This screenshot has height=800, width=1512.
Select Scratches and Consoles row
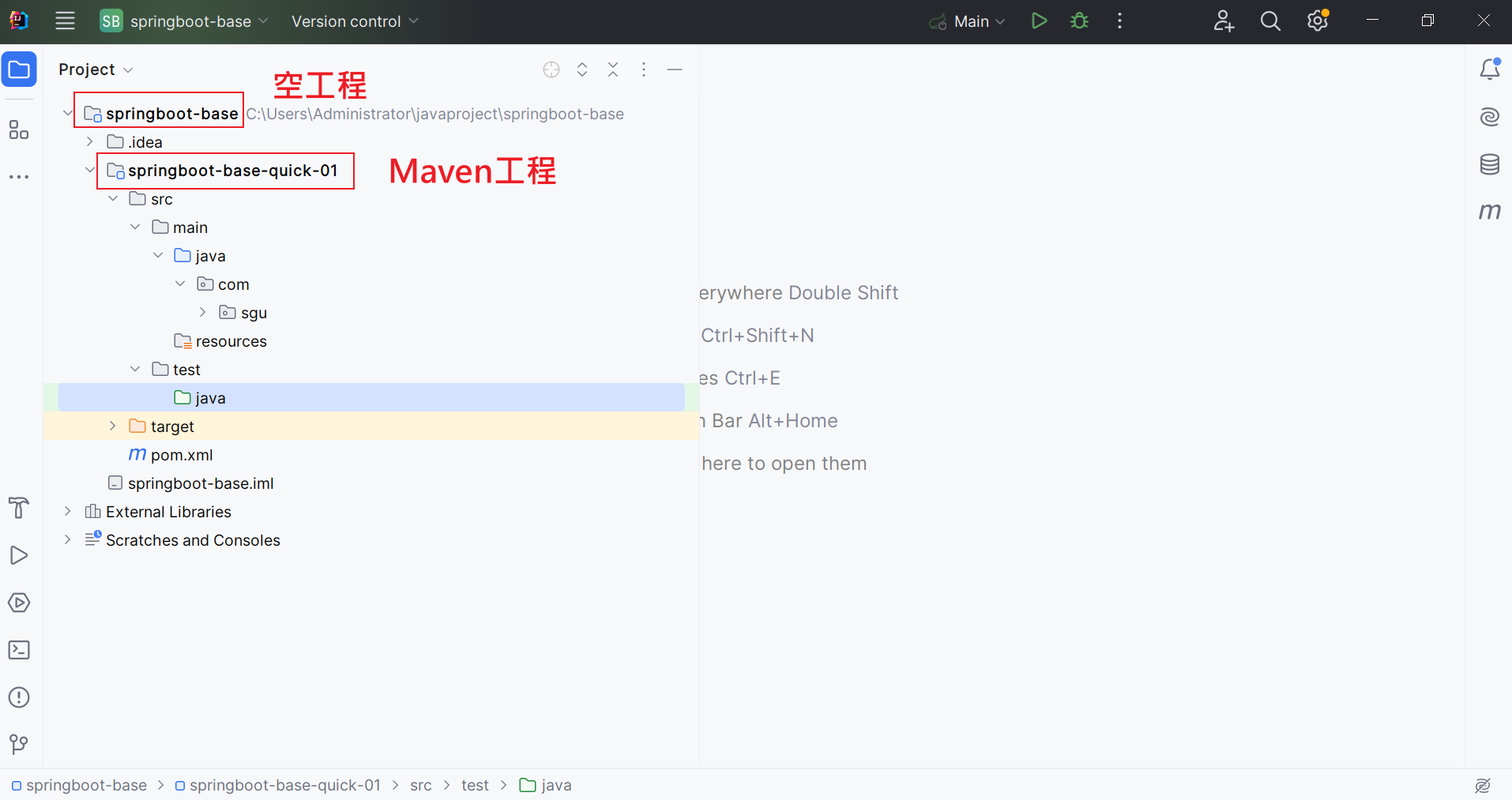(x=371, y=540)
